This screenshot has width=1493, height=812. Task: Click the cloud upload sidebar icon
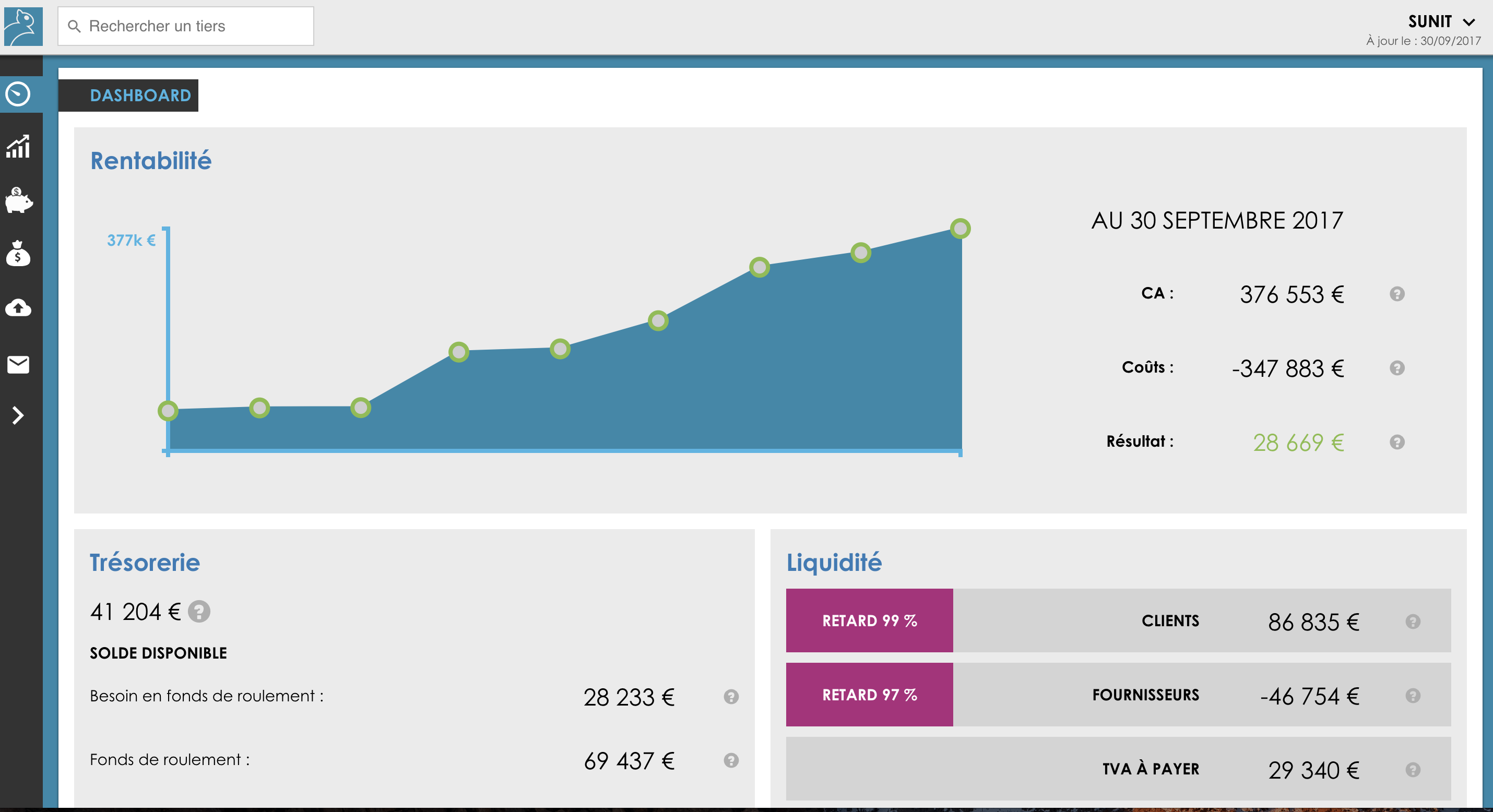[18, 307]
